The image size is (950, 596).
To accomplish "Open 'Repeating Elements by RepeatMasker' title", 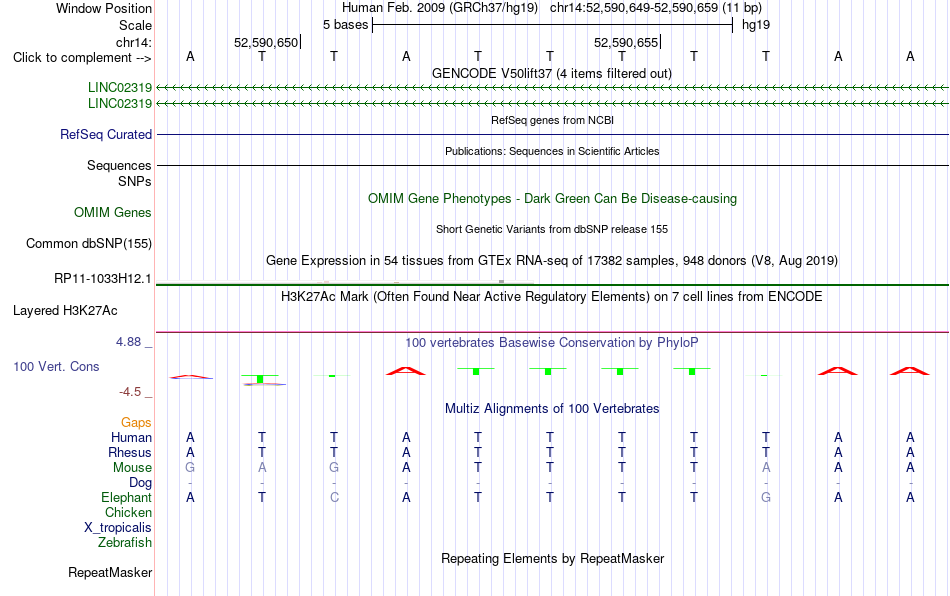I will [552, 558].
